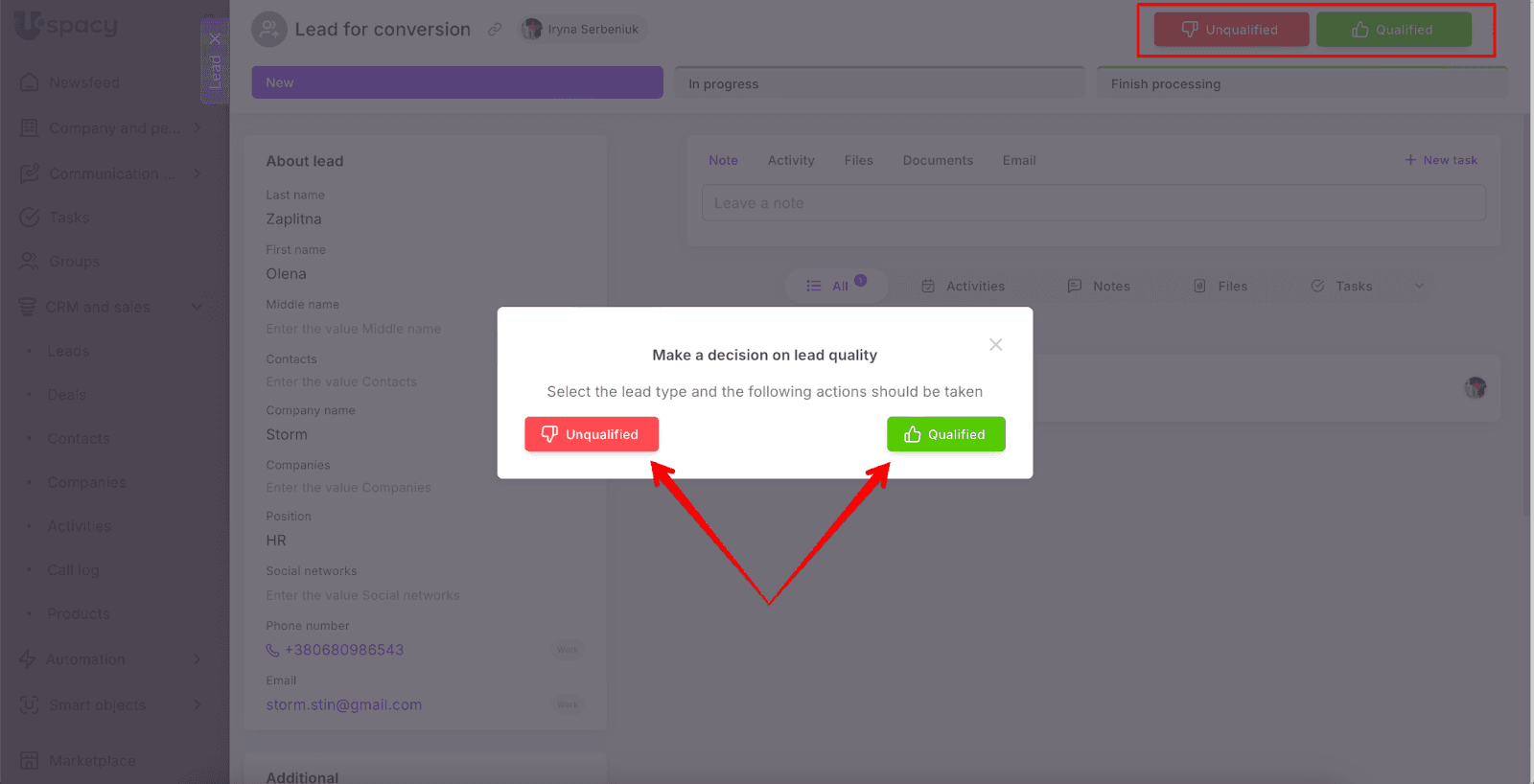This screenshot has width=1534, height=784.
Task: Click into the Leave a note field
Action: [1094, 203]
